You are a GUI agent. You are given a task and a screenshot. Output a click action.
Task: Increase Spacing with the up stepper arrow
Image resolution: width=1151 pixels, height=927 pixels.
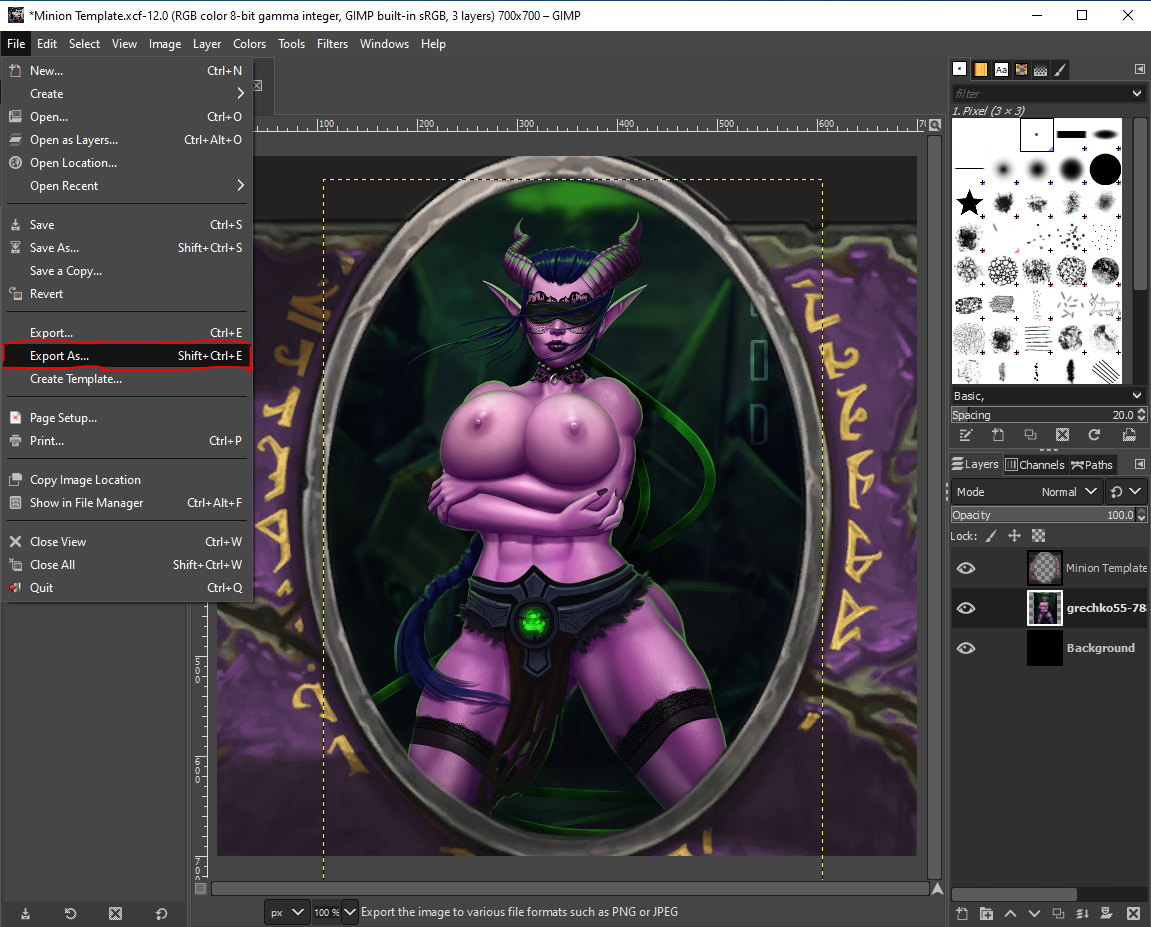click(1143, 410)
